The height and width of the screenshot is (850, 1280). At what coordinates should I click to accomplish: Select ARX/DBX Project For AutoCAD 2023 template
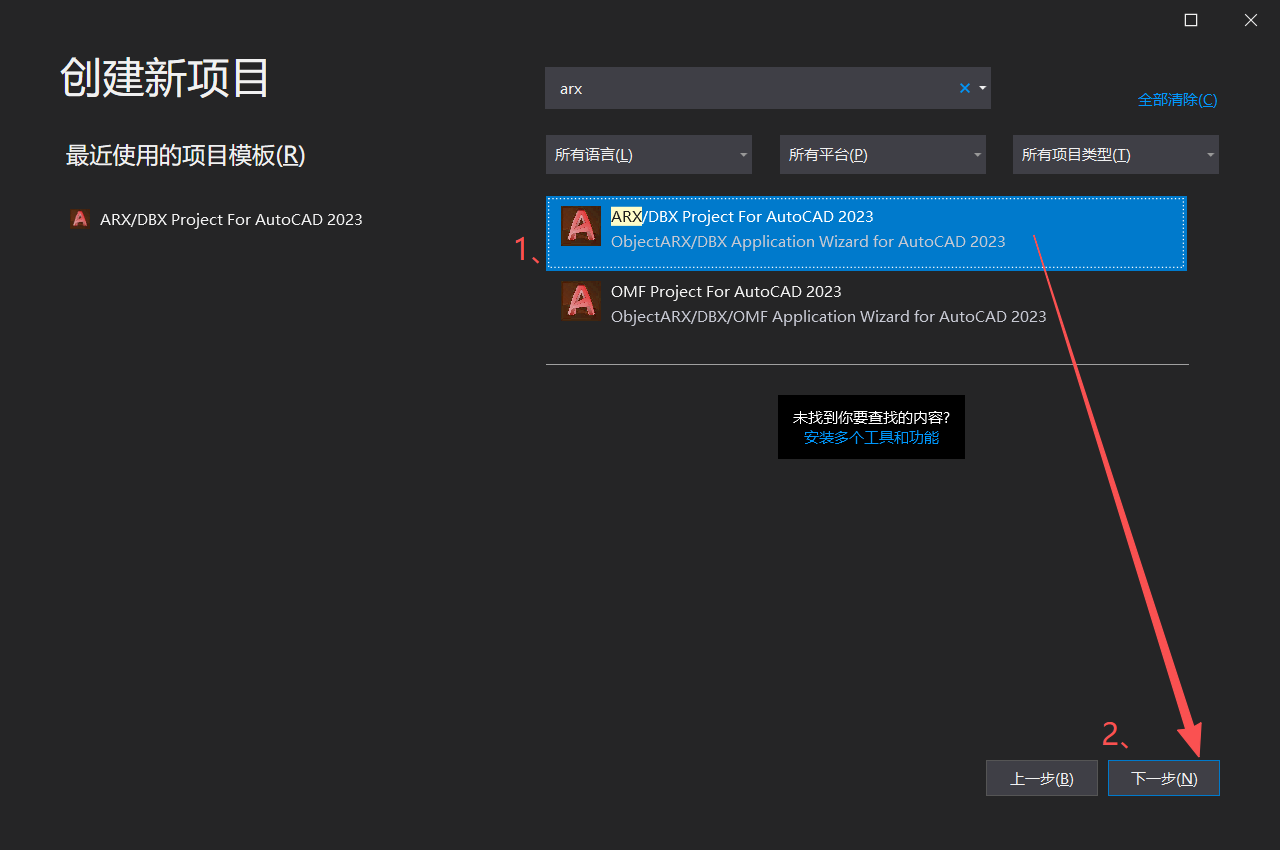point(866,233)
